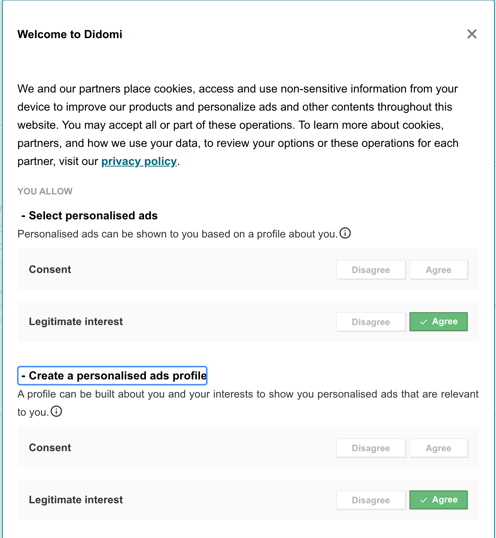
Task: Click green Agree under personalised ads profile
Action: pyautogui.click(x=438, y=500)
